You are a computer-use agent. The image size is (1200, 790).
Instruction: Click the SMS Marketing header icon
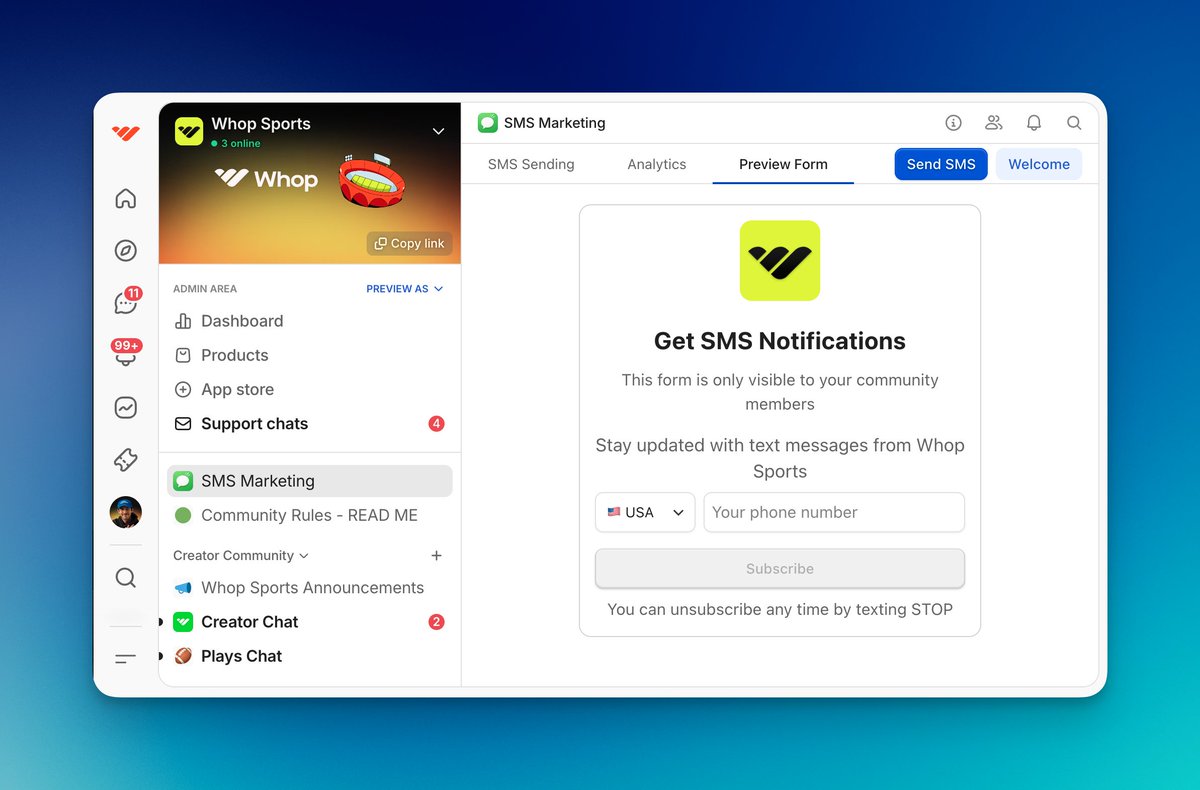pos(487,123)
